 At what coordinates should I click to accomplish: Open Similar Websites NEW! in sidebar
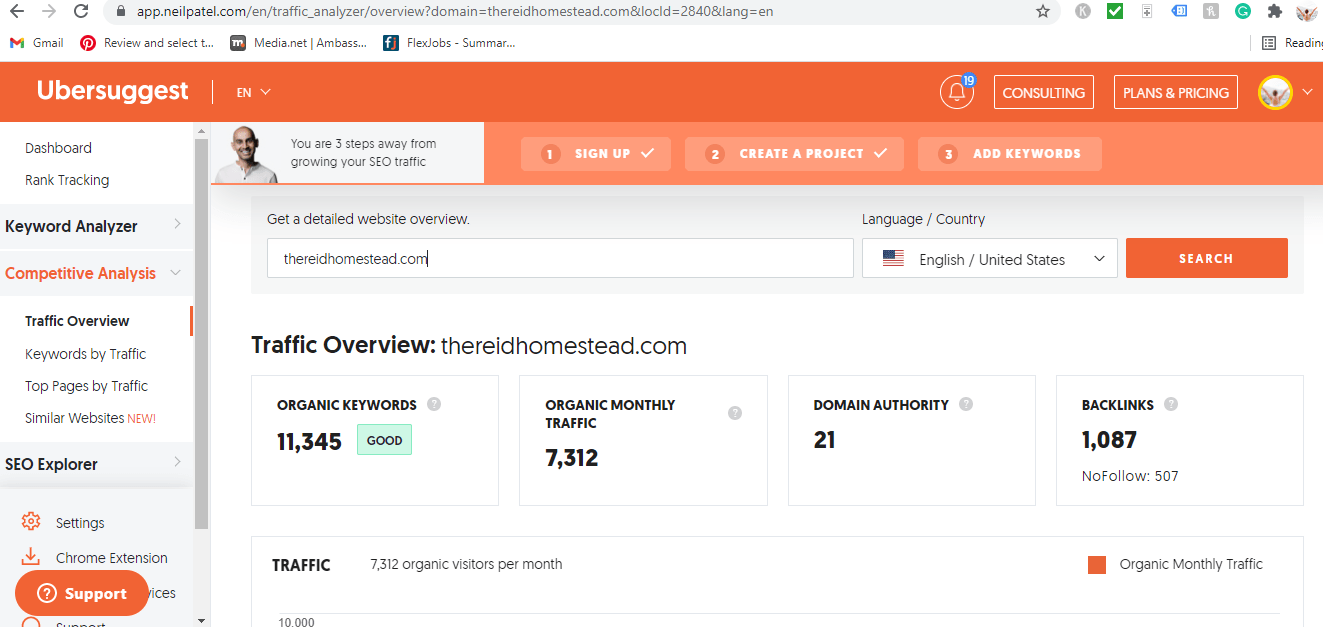(x=90, y=418)
